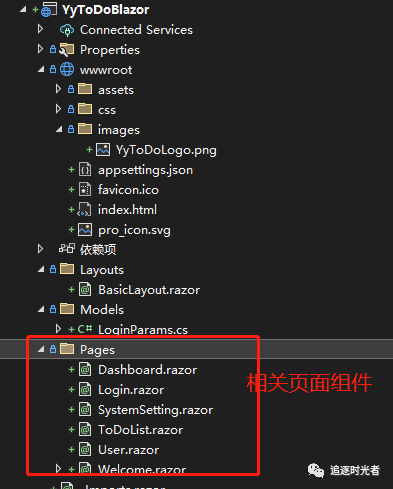Image resolution: width=393 pixels, height=489 pixels.
Task: Collapse the images folder
Action: [x=59, y=130]
